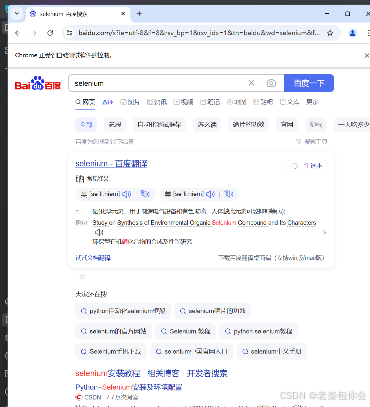Select the second filter chip
Image resolution: width=370 pixels, height=407 pixels.
115,125
